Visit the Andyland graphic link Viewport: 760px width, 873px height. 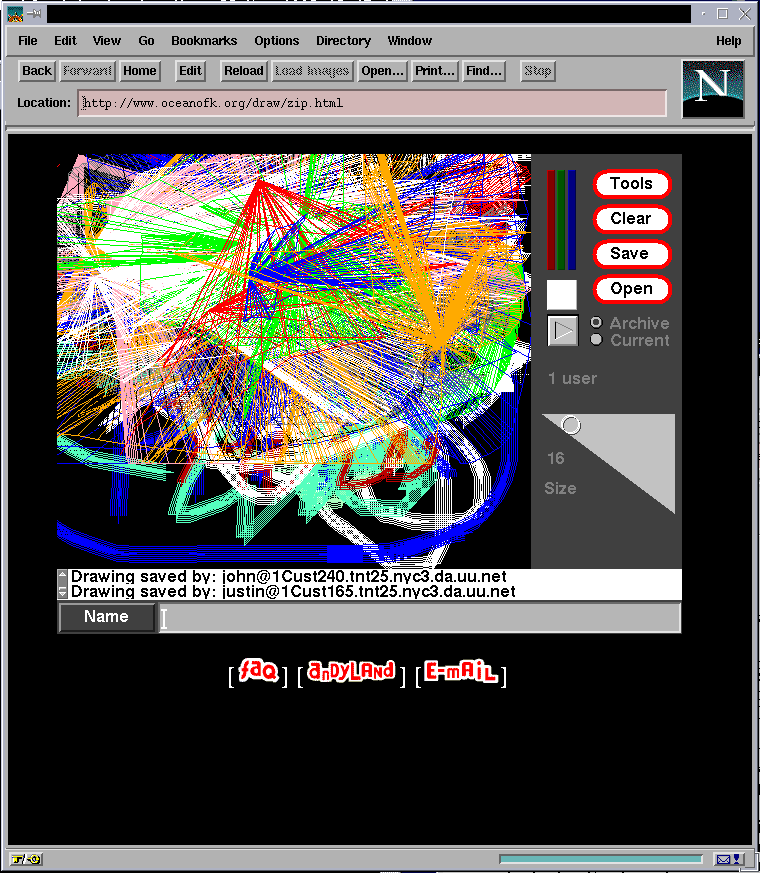(351, 673)
